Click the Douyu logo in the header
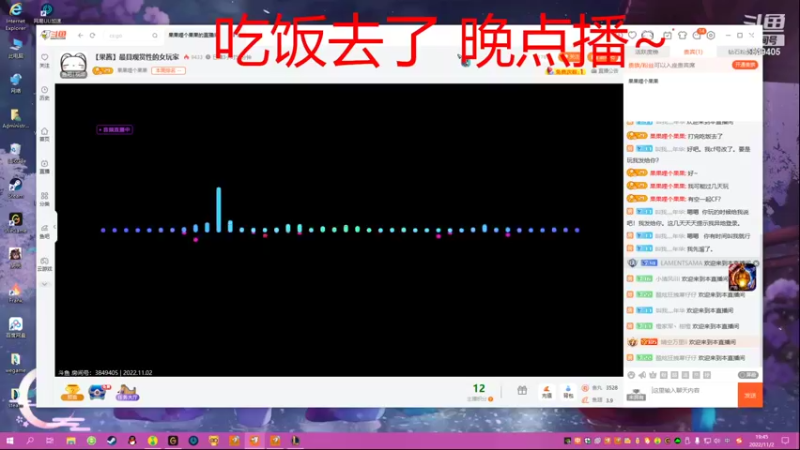 coord(54,35)
